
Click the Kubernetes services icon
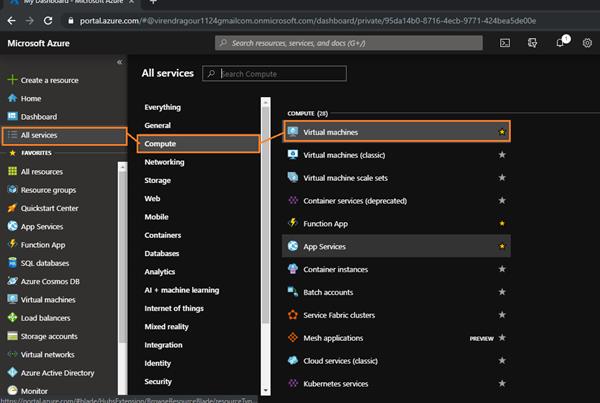pos(294,383)
